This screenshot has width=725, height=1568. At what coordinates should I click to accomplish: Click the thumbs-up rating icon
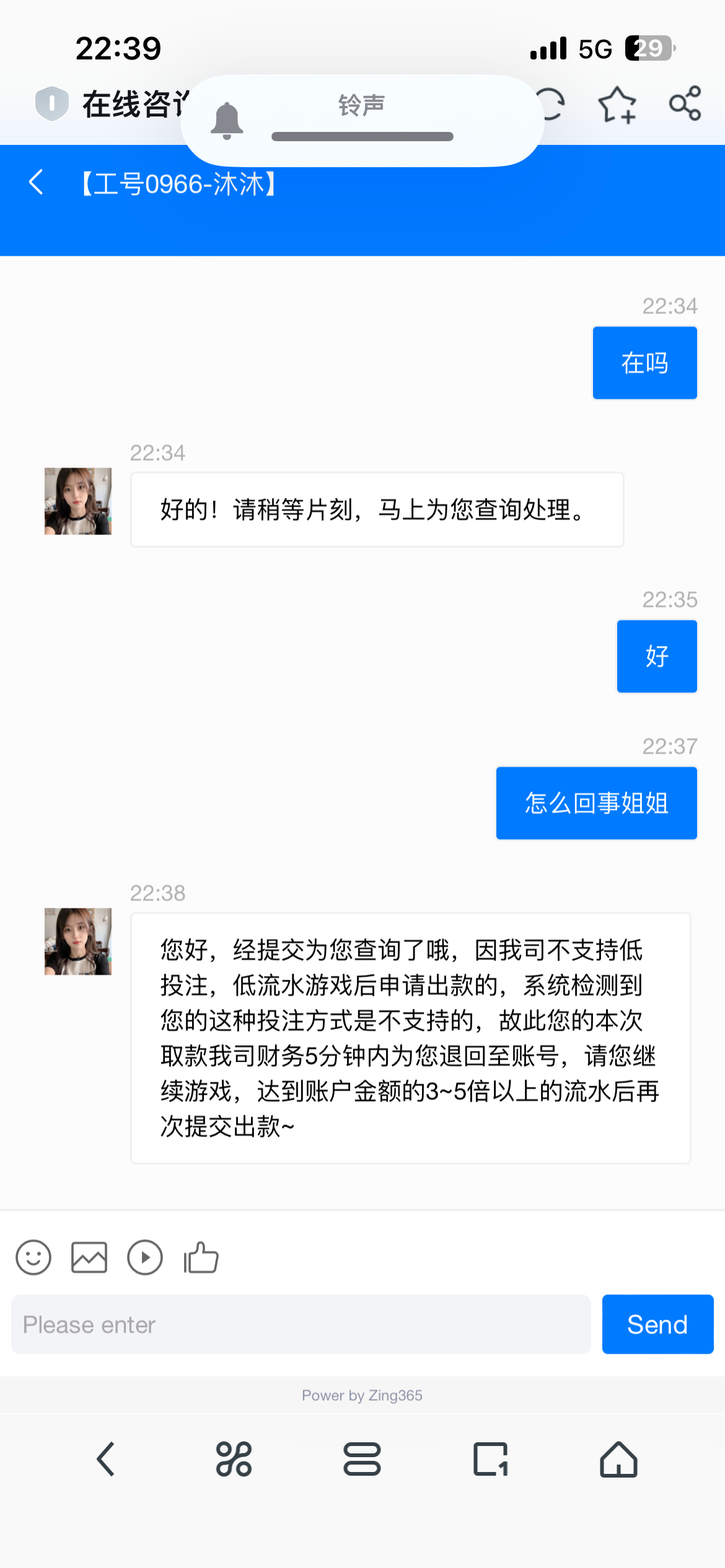(201, 1257)
